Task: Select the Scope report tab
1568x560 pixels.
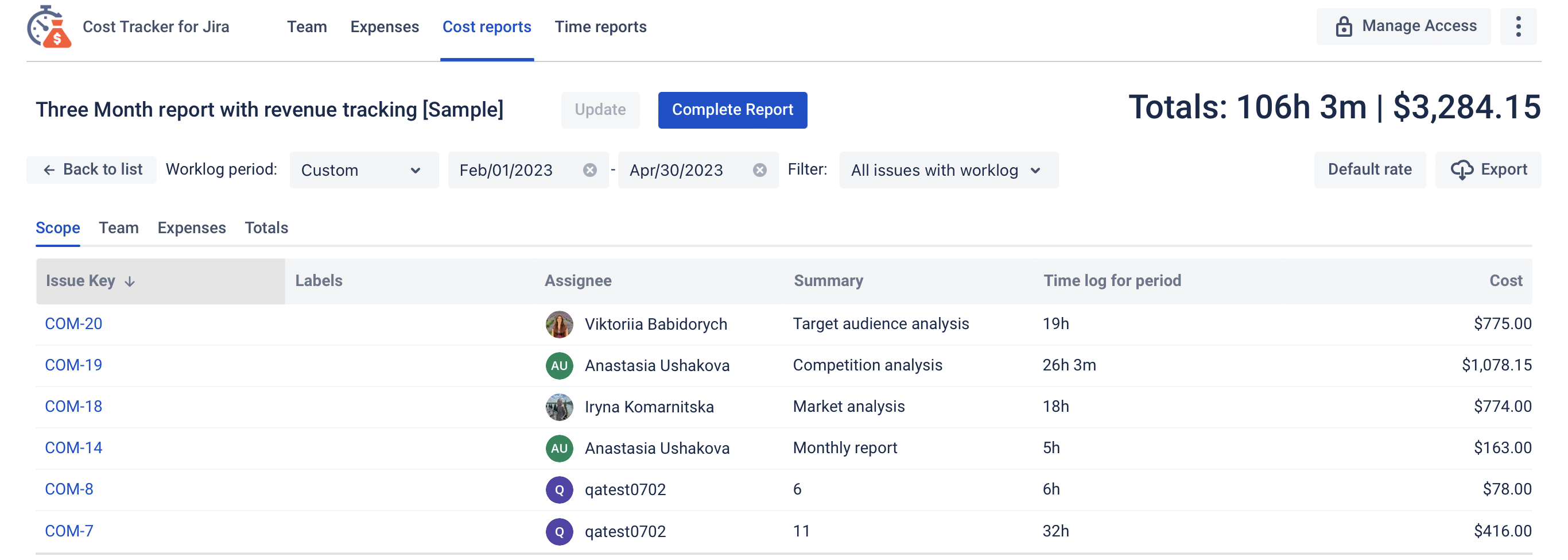Action: tap(58, 228)
